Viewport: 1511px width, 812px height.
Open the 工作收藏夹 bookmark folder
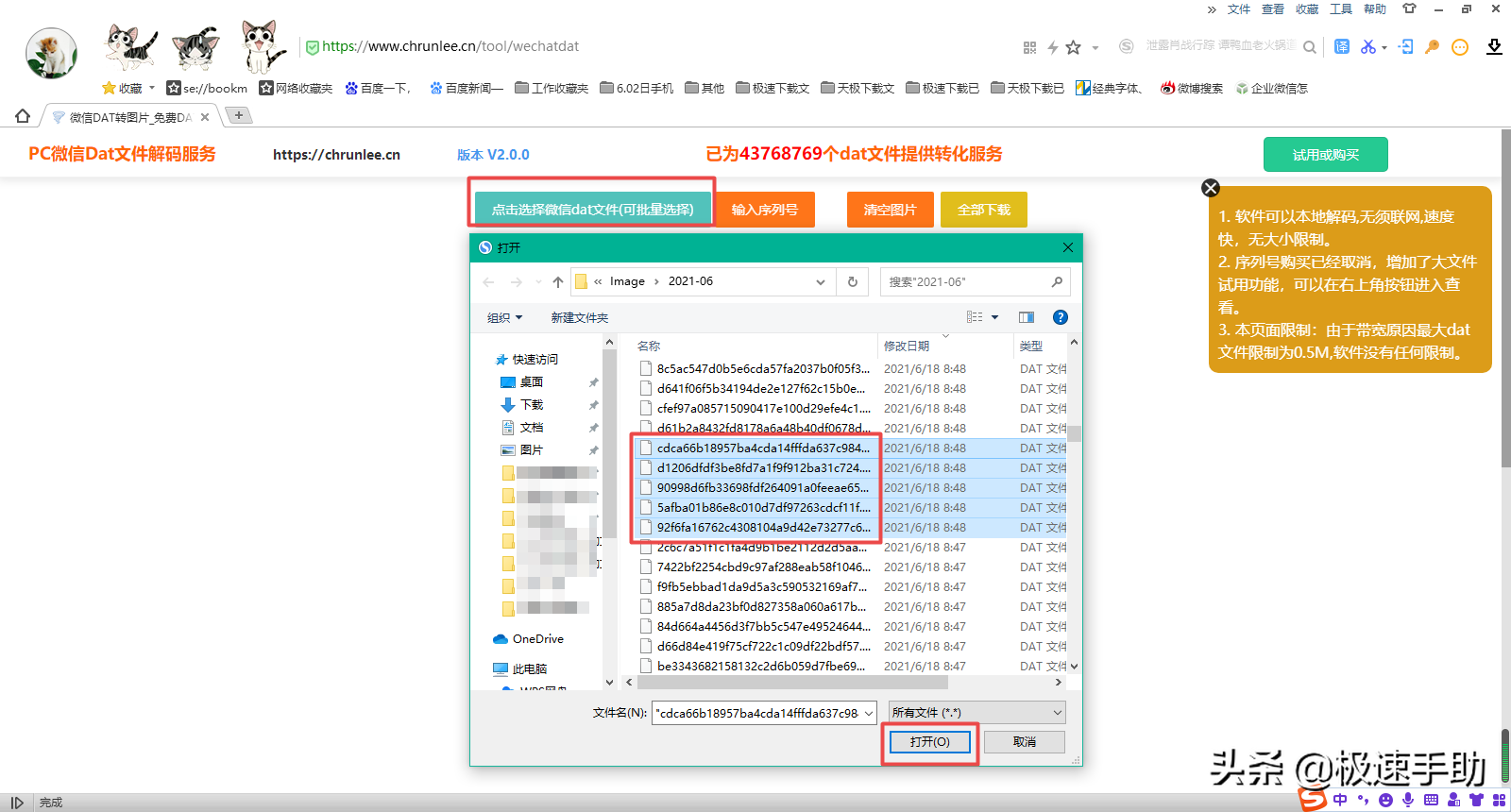[552, 88]
